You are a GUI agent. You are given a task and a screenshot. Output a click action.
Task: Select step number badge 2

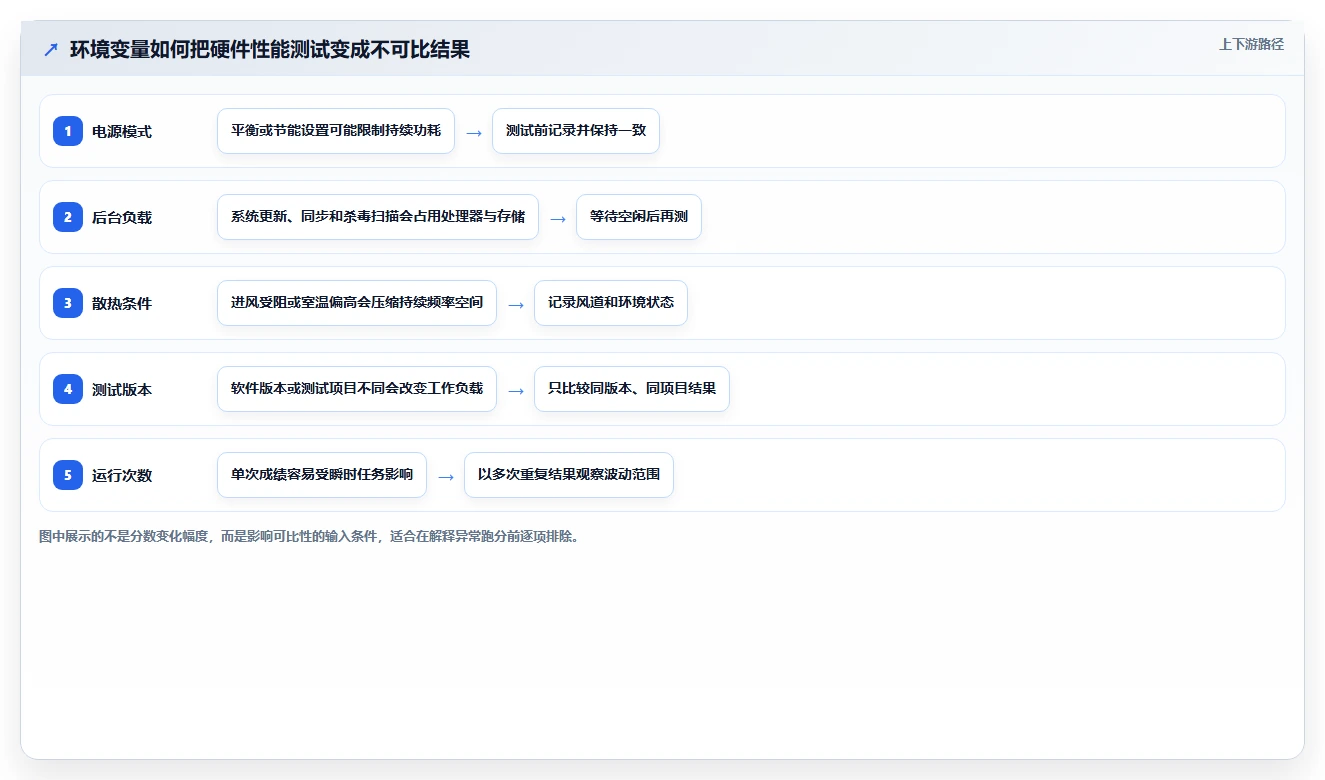pyautogui.click(x=68, y=217)
